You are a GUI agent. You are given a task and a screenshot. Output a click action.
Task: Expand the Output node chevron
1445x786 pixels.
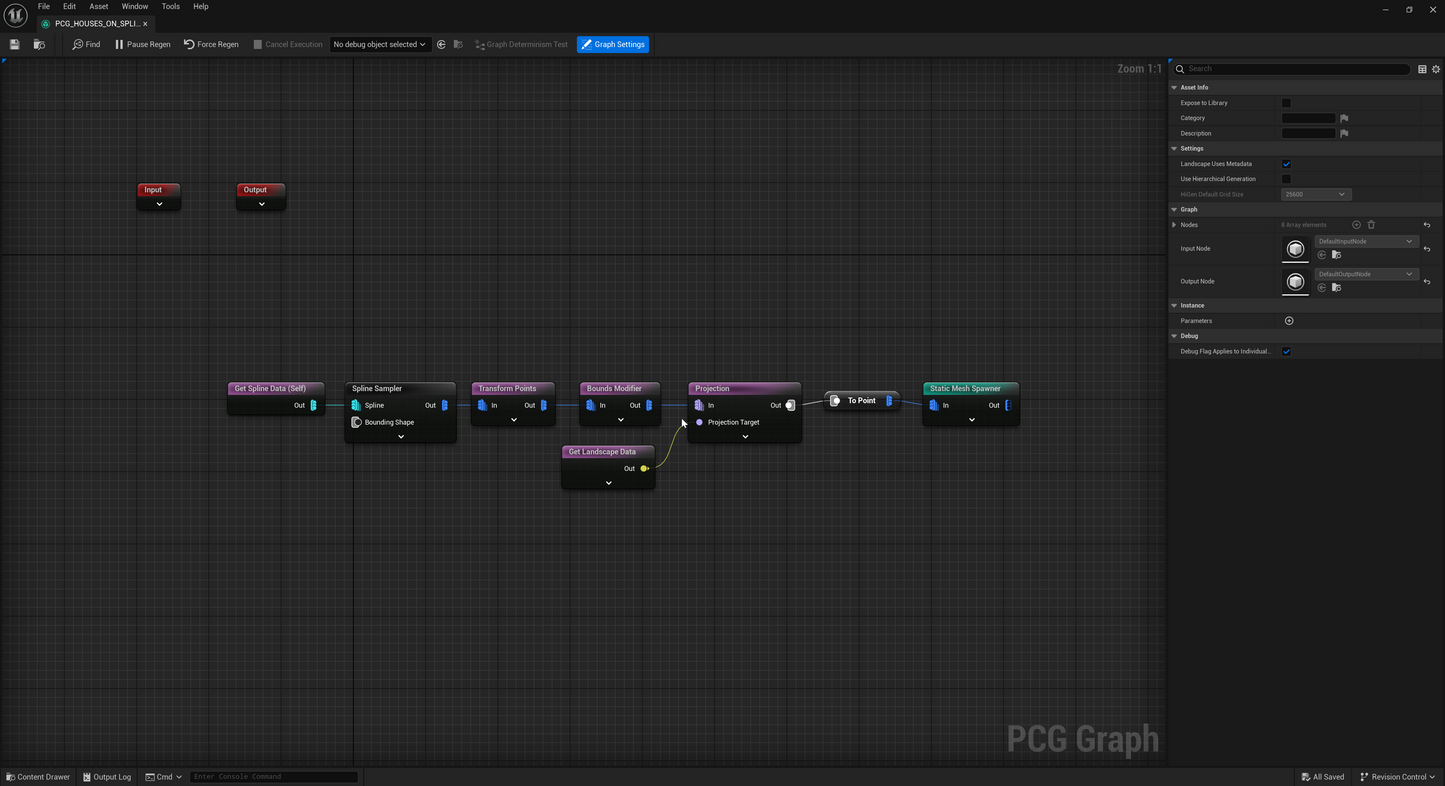(261, 204)
